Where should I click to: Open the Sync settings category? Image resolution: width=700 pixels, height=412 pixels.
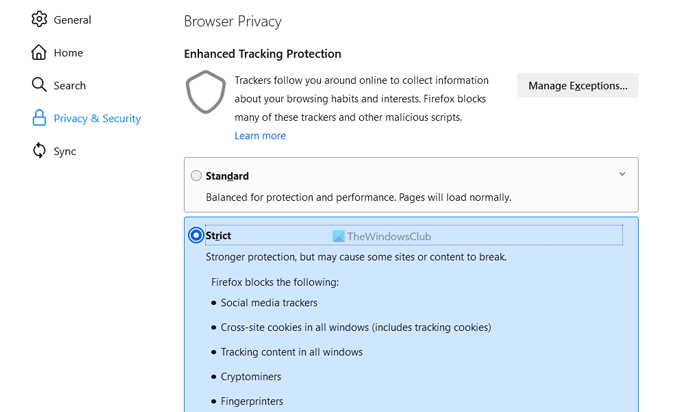click(x=65, y=152)
